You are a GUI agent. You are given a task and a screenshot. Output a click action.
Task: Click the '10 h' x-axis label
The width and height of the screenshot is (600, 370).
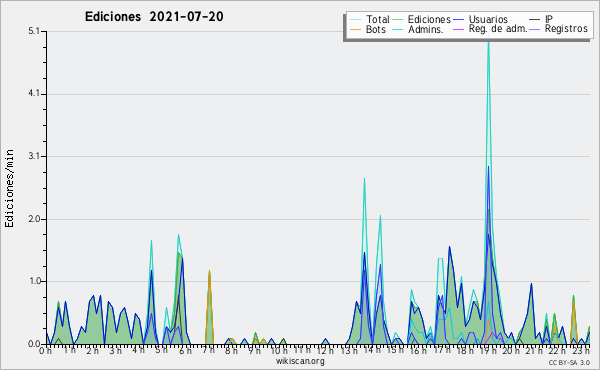point(278,350)
